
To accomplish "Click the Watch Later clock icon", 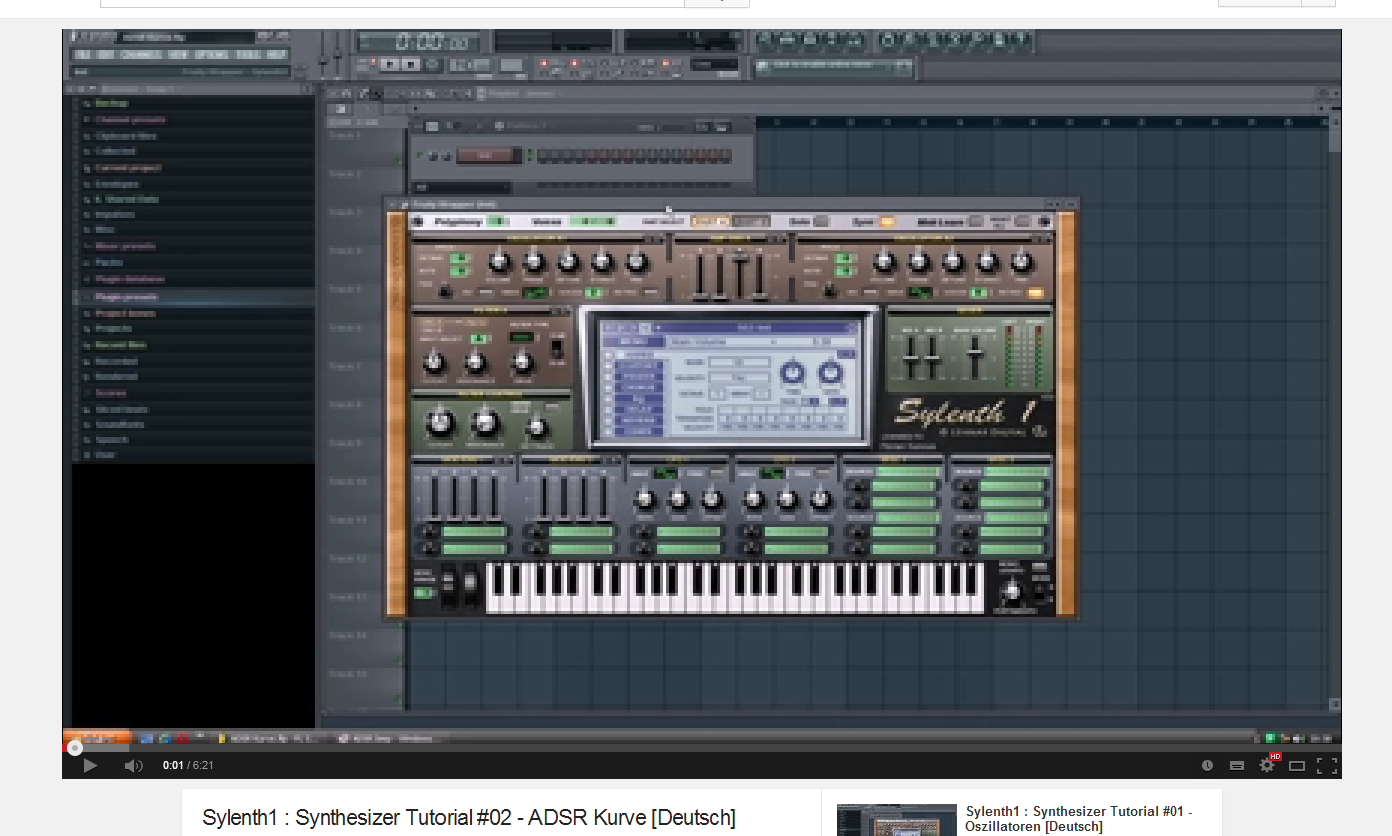I will [x=1207, y=766].
